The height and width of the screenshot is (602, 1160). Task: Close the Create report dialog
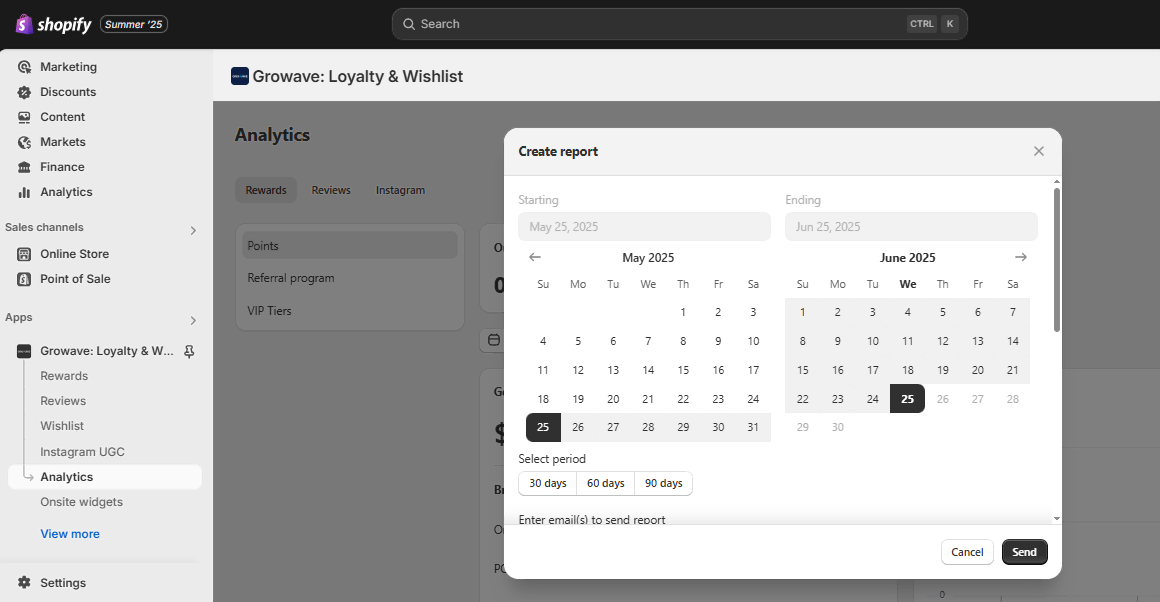click(1039, 151)
